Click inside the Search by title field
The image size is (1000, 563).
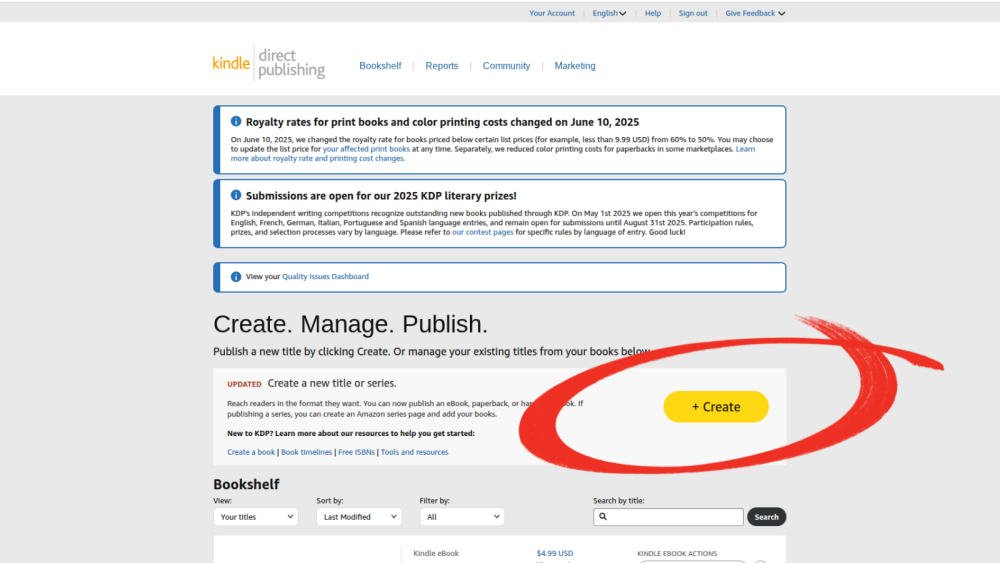675,517
